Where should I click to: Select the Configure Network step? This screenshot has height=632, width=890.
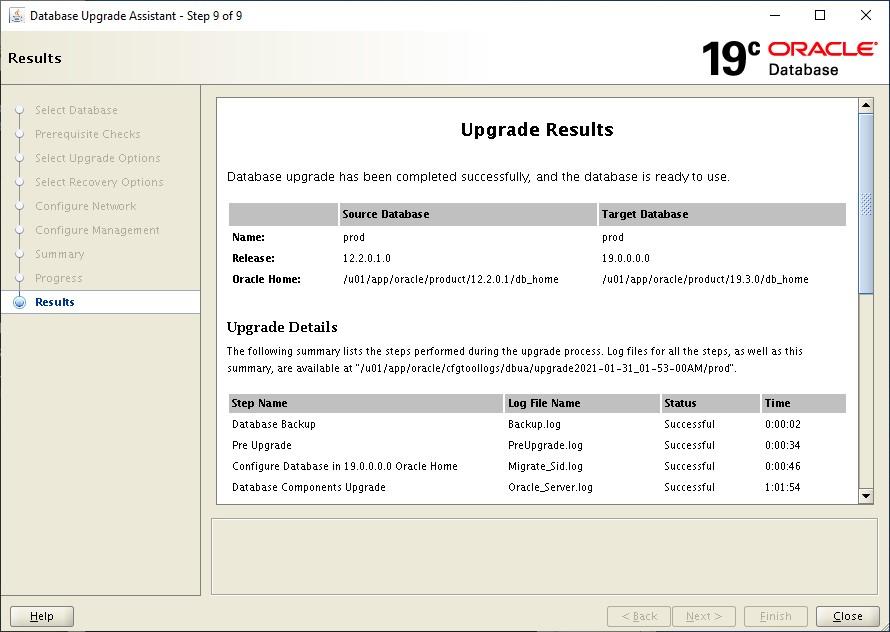point(84,206)
